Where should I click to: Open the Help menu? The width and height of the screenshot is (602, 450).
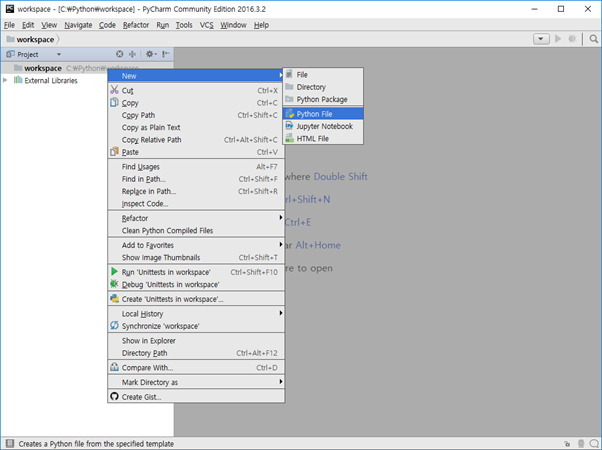[x=261, y=25]
